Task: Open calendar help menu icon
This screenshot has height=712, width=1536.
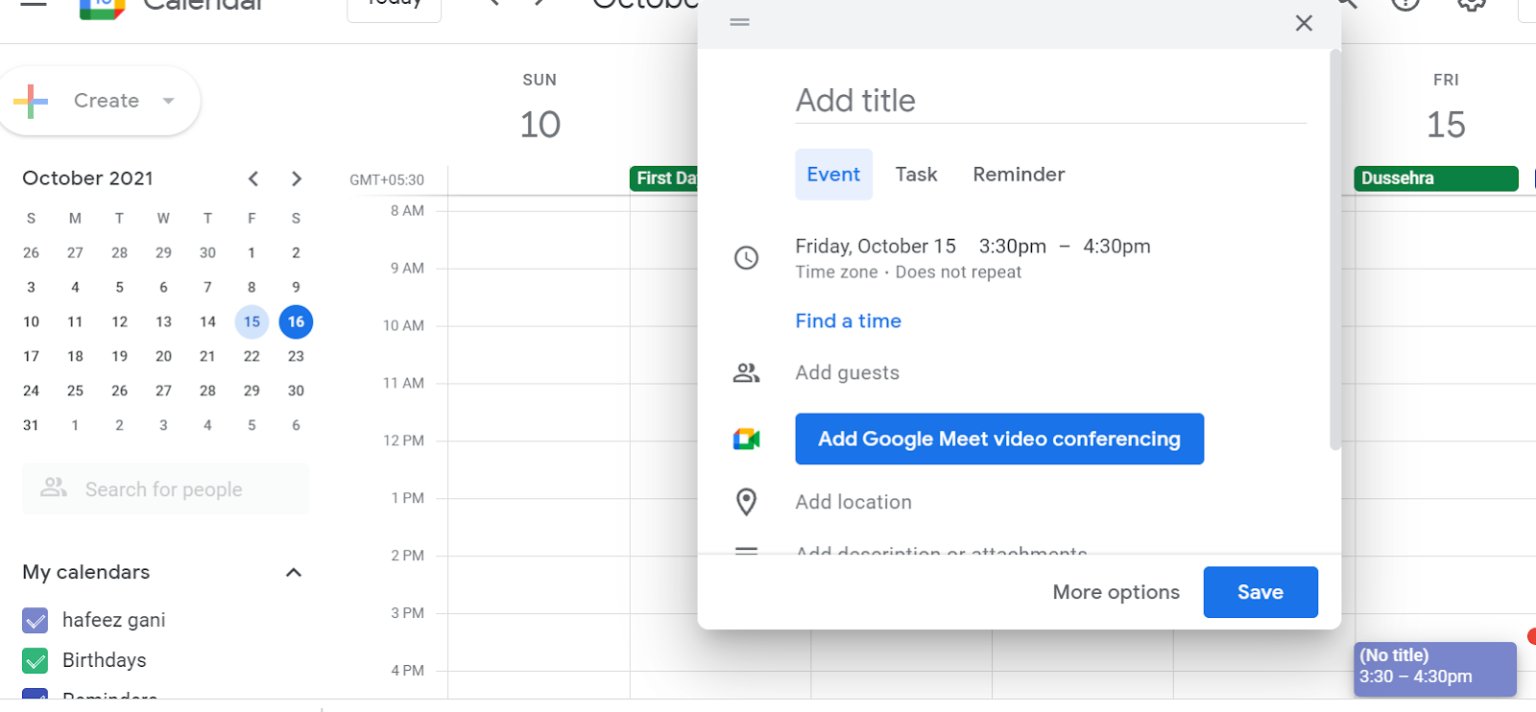Action: point(1405,3)
